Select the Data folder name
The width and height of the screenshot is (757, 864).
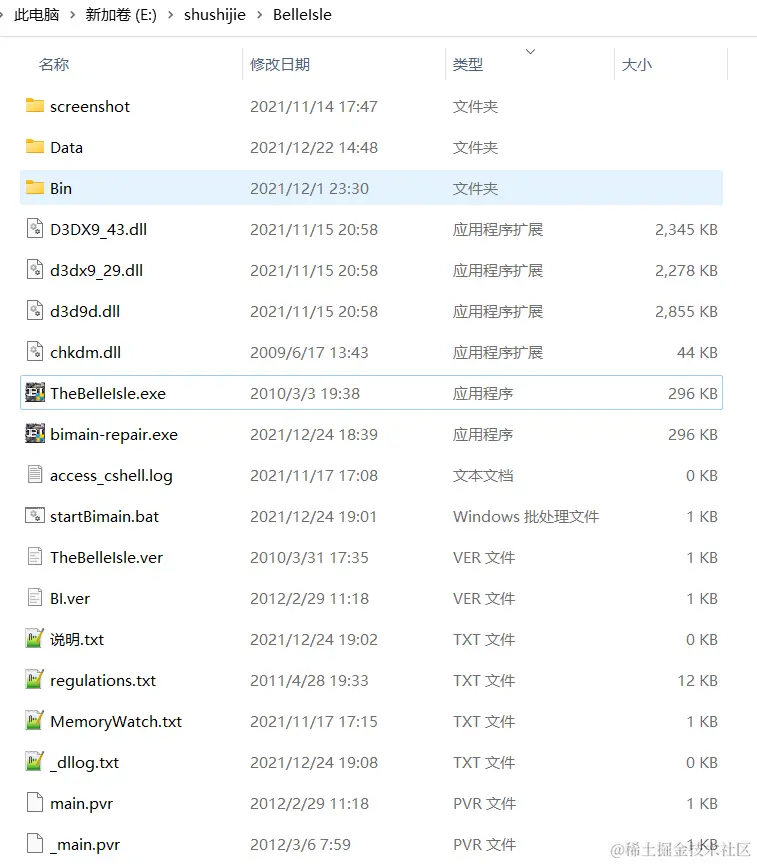[66, 148]
